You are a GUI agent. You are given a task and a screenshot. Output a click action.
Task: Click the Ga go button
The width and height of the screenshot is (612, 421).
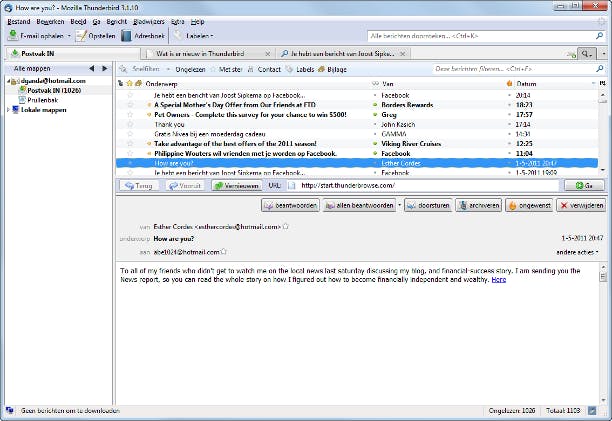pos(584,186)
